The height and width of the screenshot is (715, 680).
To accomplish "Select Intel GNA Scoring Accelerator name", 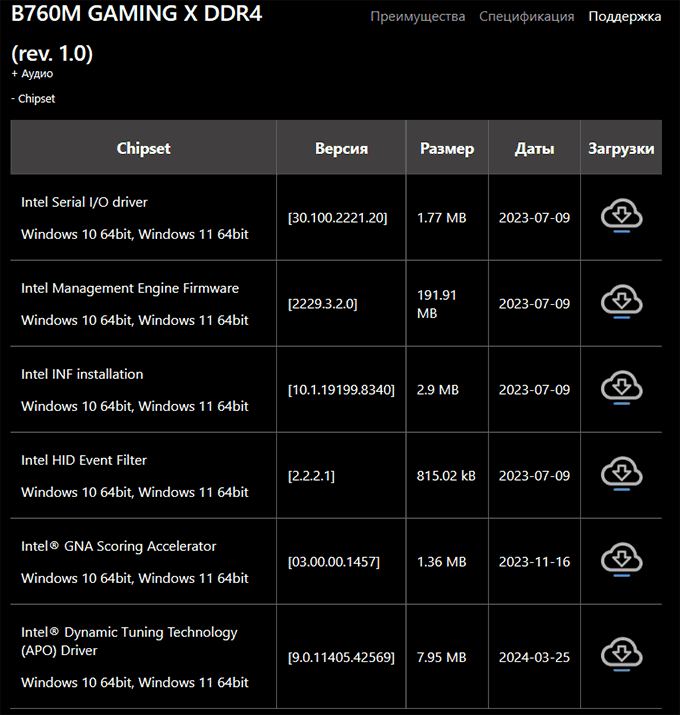I will click(119, 546).
